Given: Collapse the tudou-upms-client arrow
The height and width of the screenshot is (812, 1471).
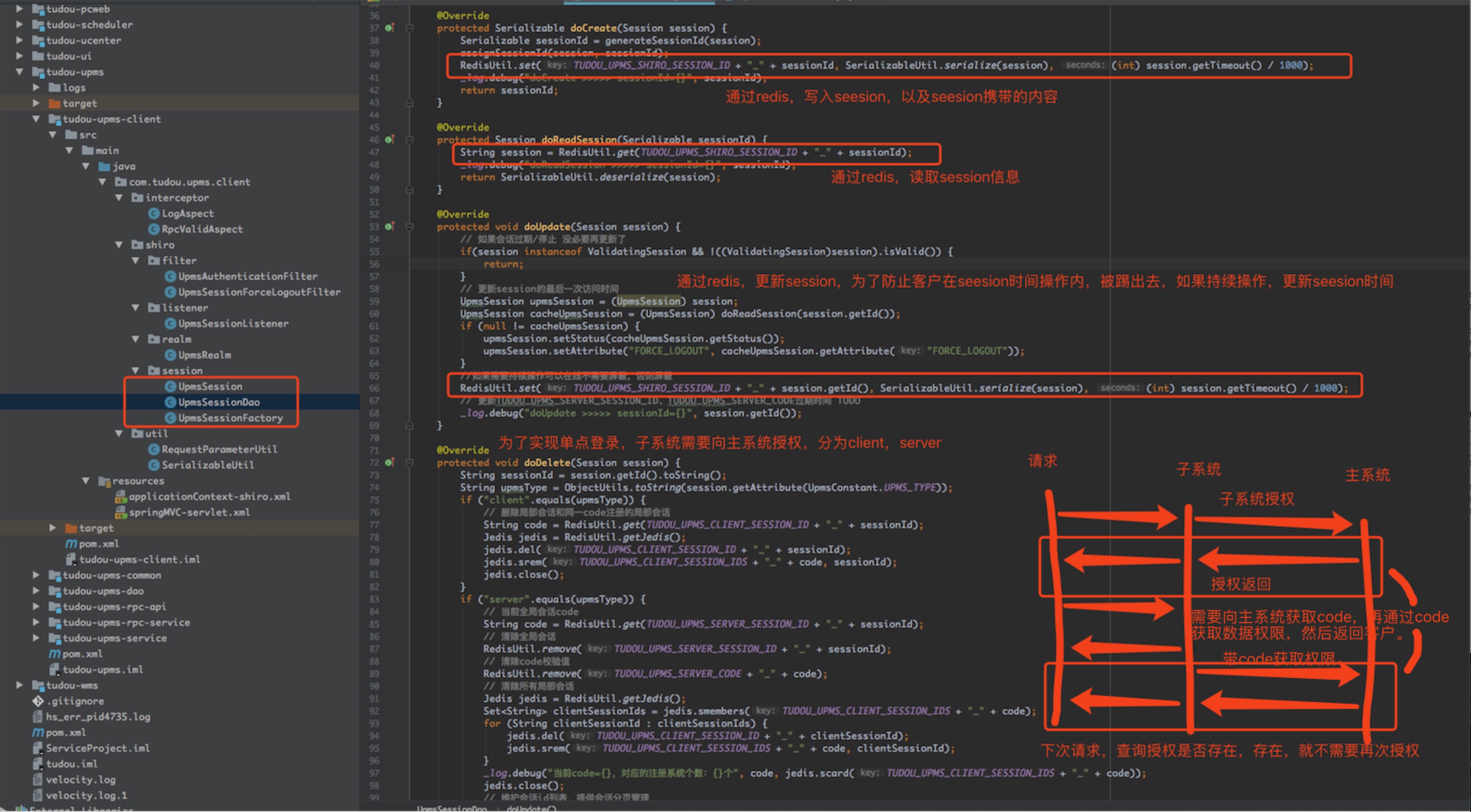Looking at the screenshot, I should (37, 119).
